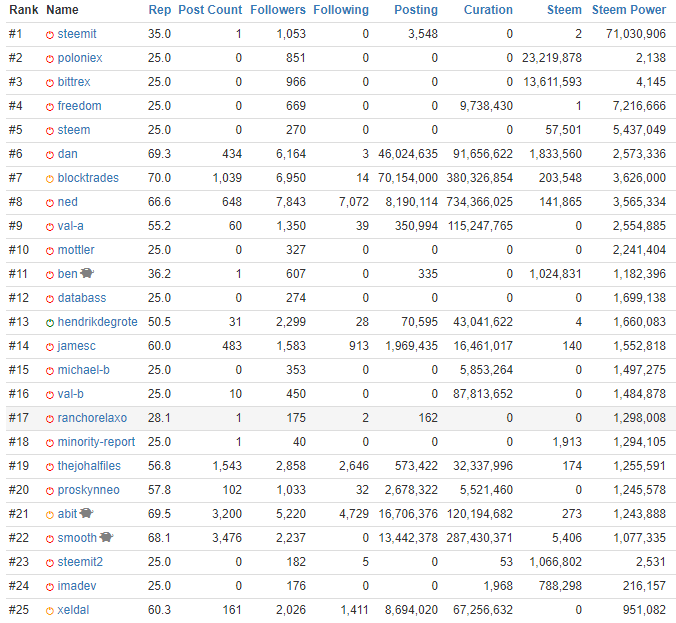Open the ranchorelaxo account link

tap(92, 418)
